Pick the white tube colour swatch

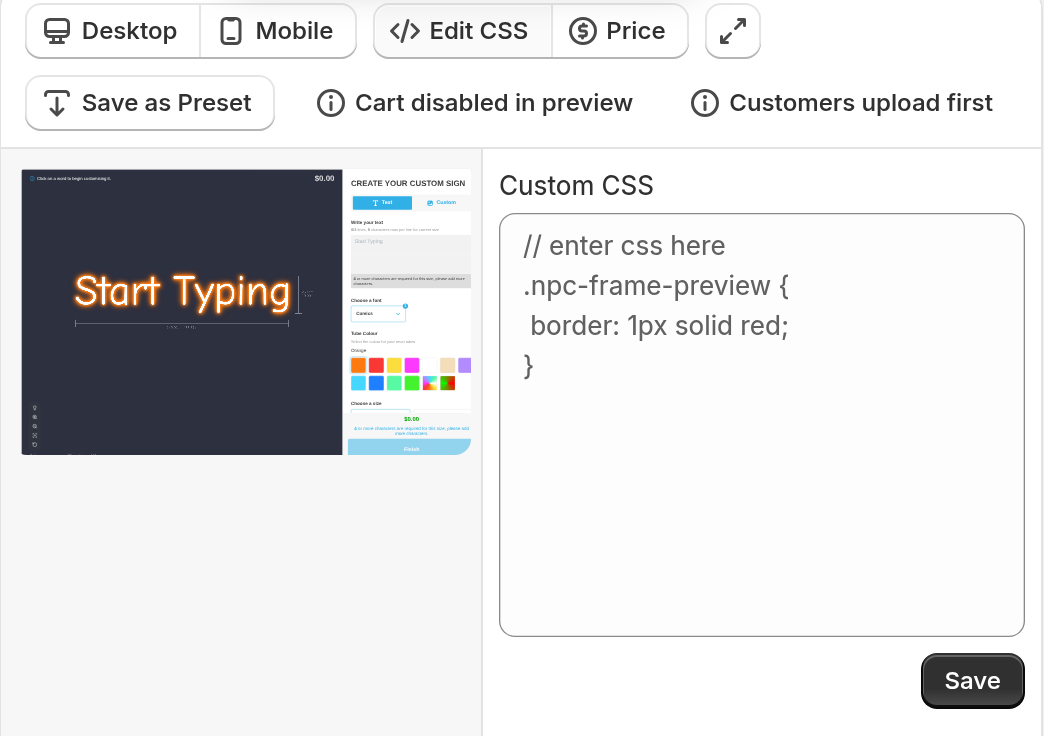(x=430, y=365)
